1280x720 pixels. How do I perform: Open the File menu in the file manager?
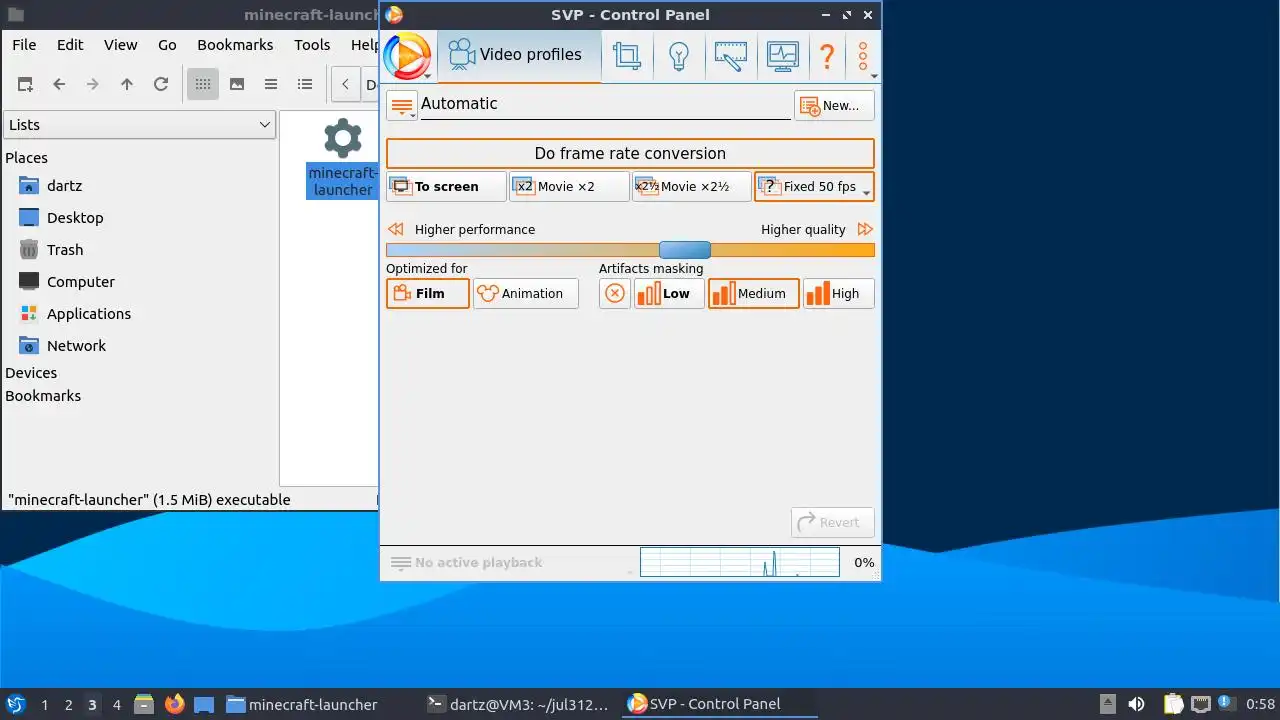point(24,45)
